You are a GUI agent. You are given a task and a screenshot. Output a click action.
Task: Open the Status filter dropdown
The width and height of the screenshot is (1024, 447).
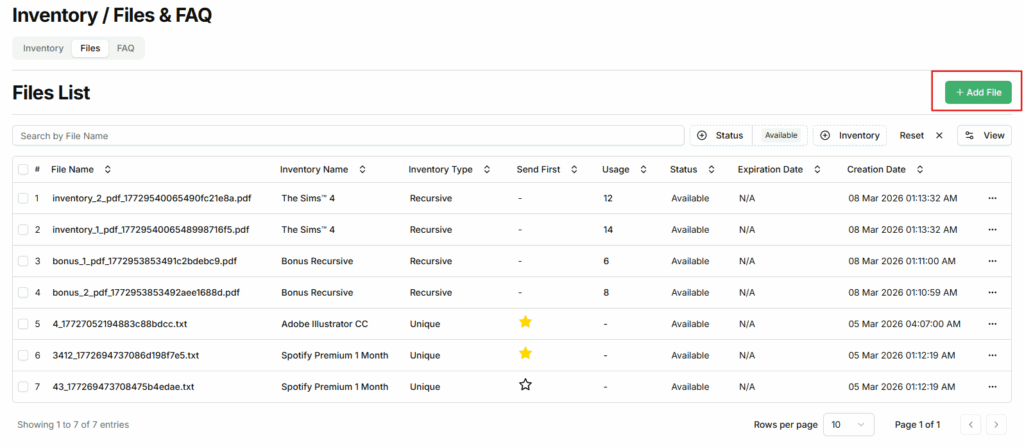pos(721,135)
